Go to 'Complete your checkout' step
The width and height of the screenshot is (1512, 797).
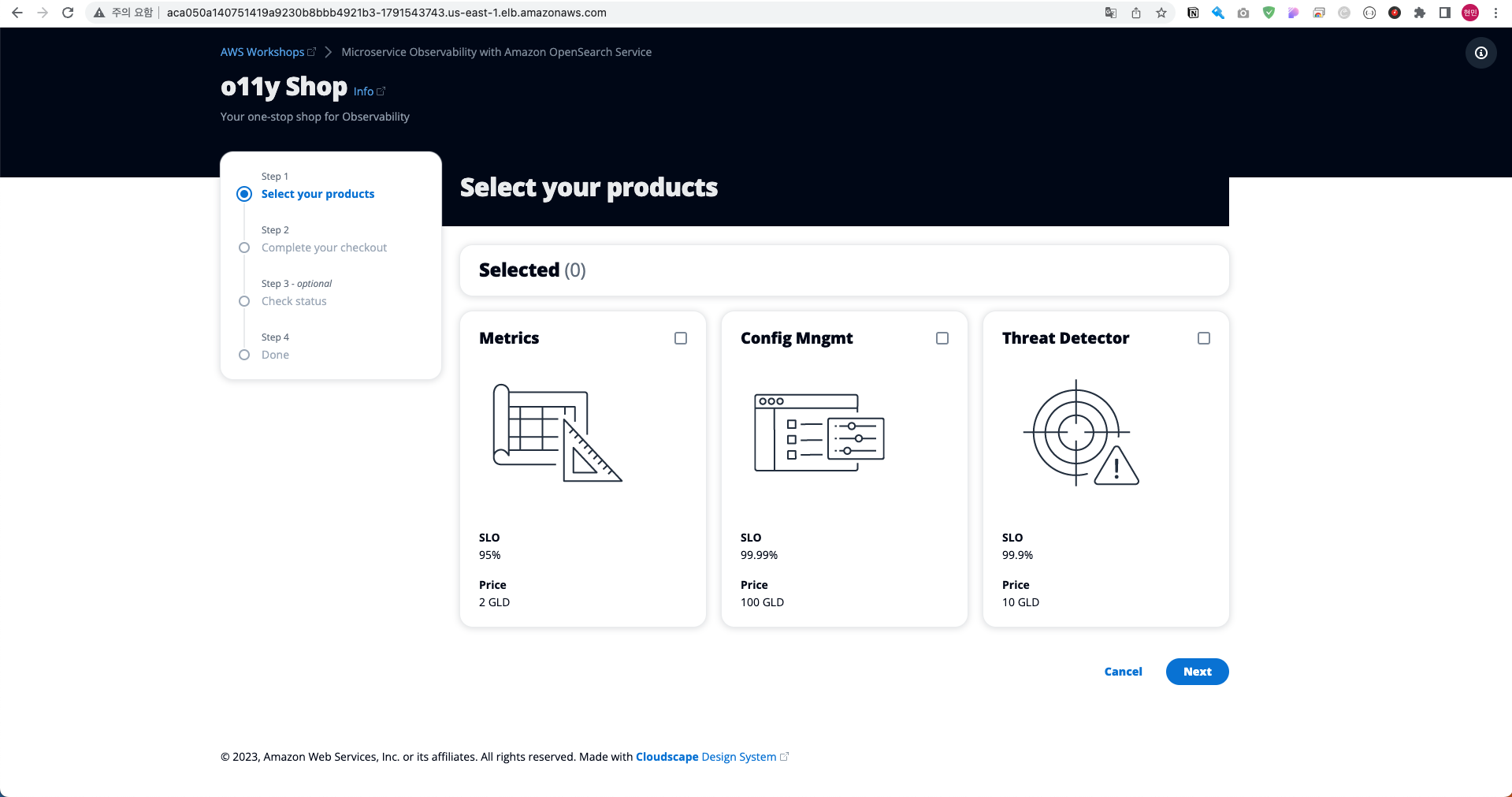324,248
